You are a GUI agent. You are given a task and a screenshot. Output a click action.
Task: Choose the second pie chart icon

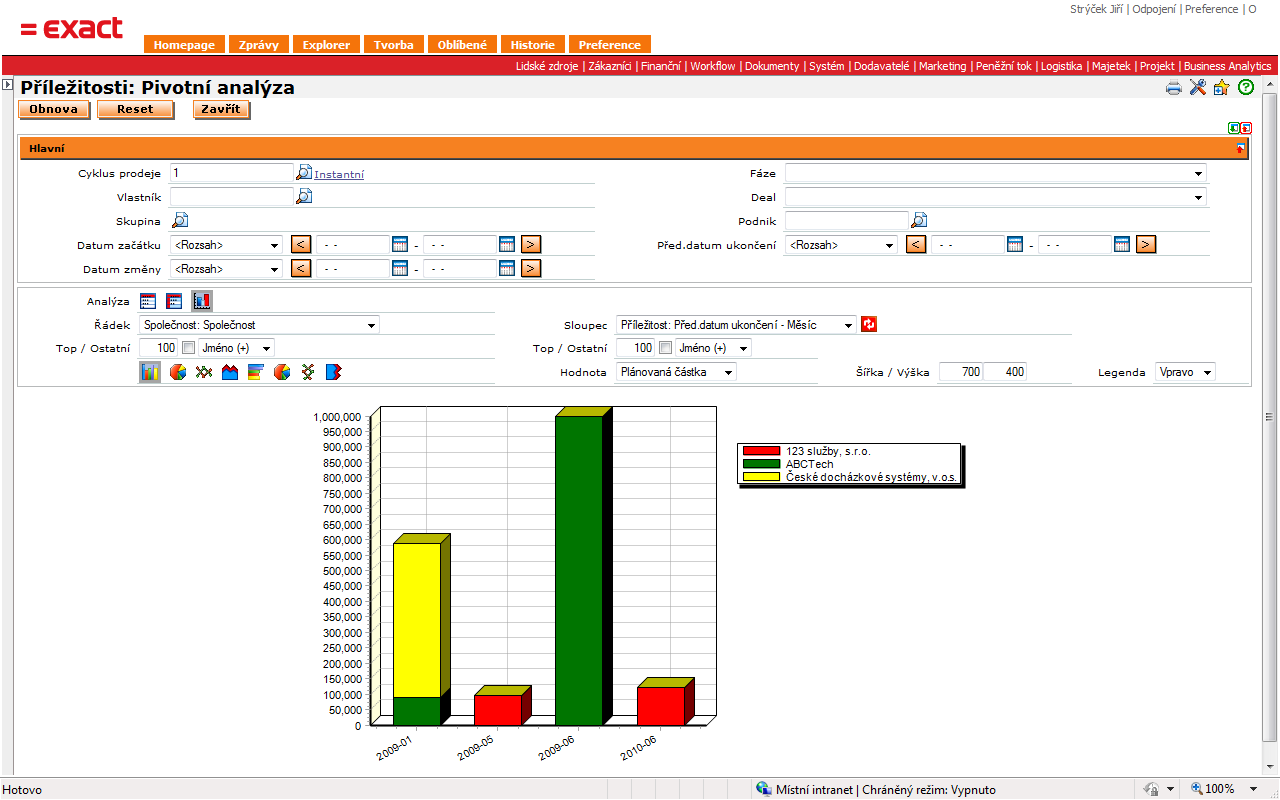click(282, 372)
